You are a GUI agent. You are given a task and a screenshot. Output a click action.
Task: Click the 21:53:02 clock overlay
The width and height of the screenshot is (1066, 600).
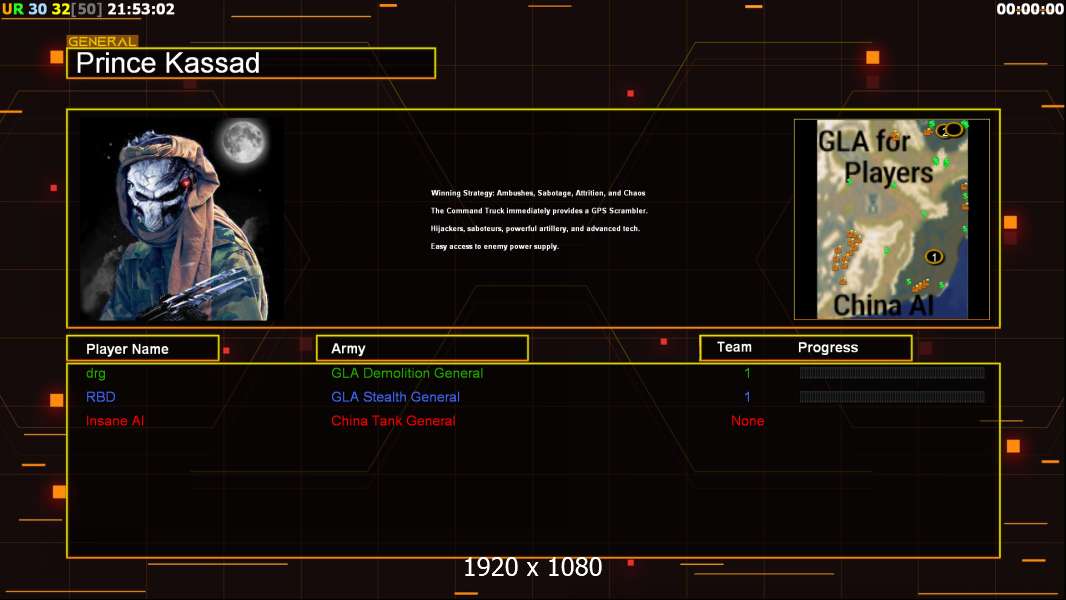[141, 9]
